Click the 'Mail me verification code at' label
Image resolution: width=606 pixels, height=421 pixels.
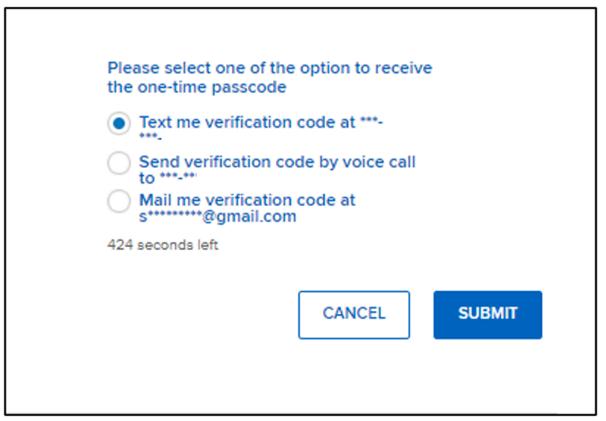[x=246, y=200]
